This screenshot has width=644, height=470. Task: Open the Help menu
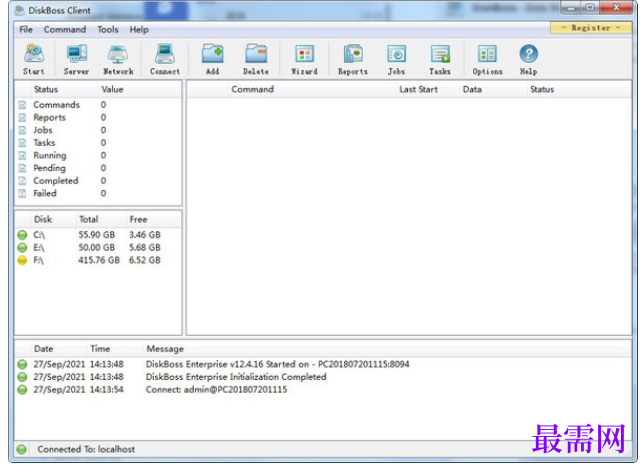pos(139,30)
